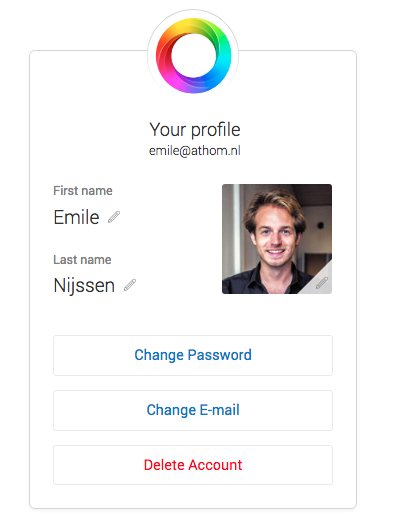Click the white center of the color ring
Image resolution: width=397 pixels, height=530 pixels.
click(x=193, y=55)
